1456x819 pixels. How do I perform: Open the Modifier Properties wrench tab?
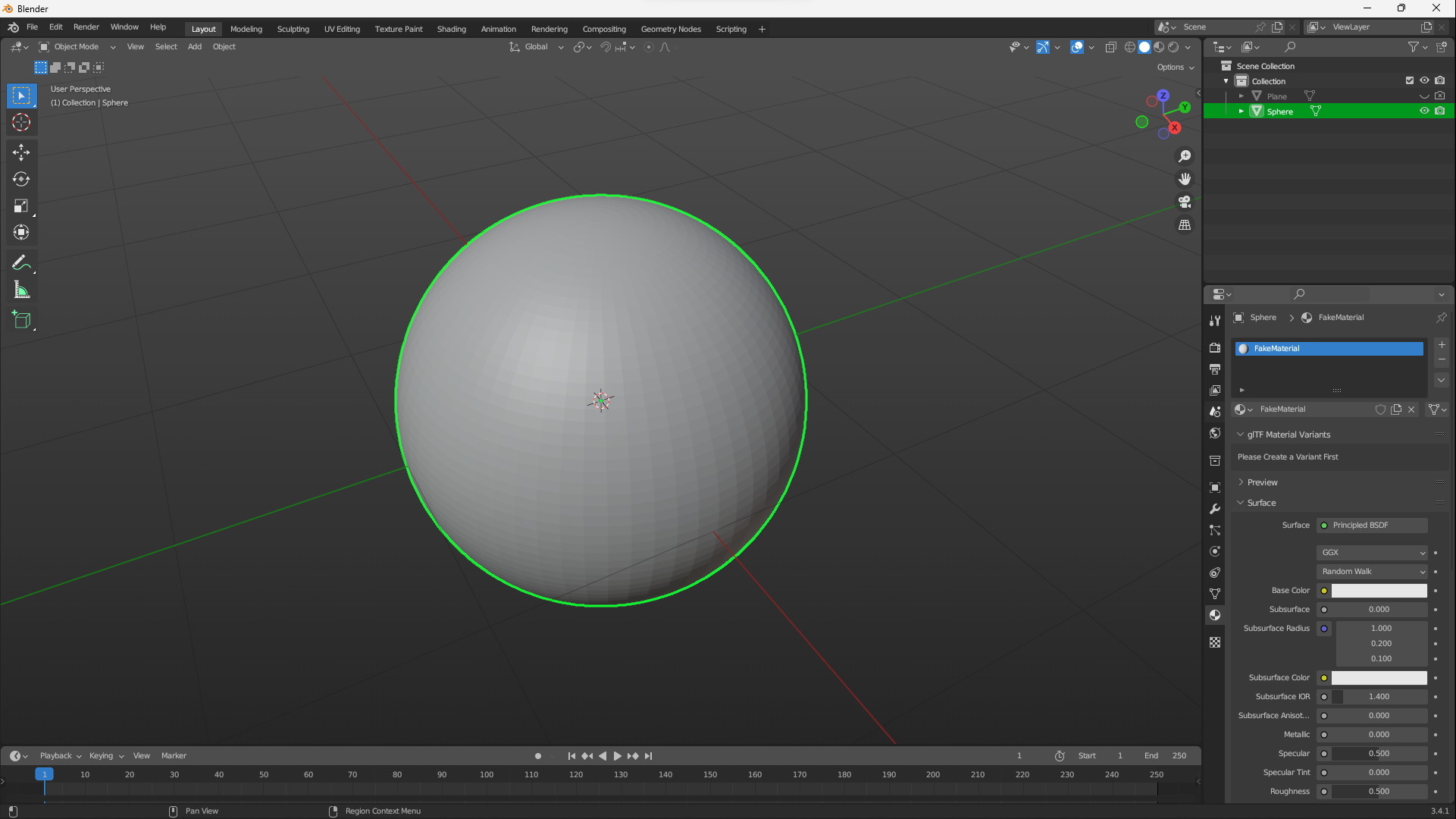1215,510
